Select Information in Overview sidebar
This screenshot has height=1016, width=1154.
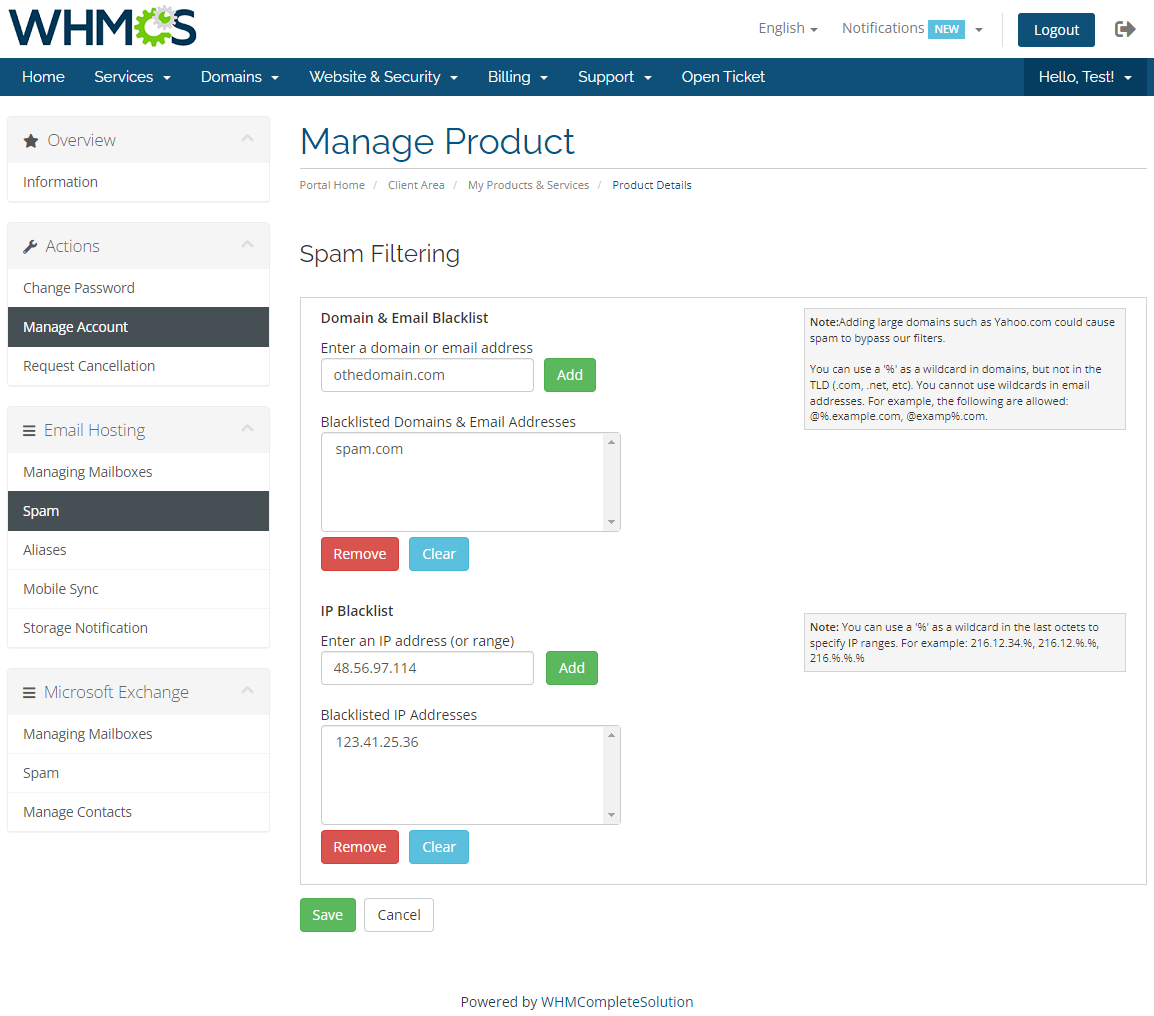pyautogui.click(x=138, y=182)
